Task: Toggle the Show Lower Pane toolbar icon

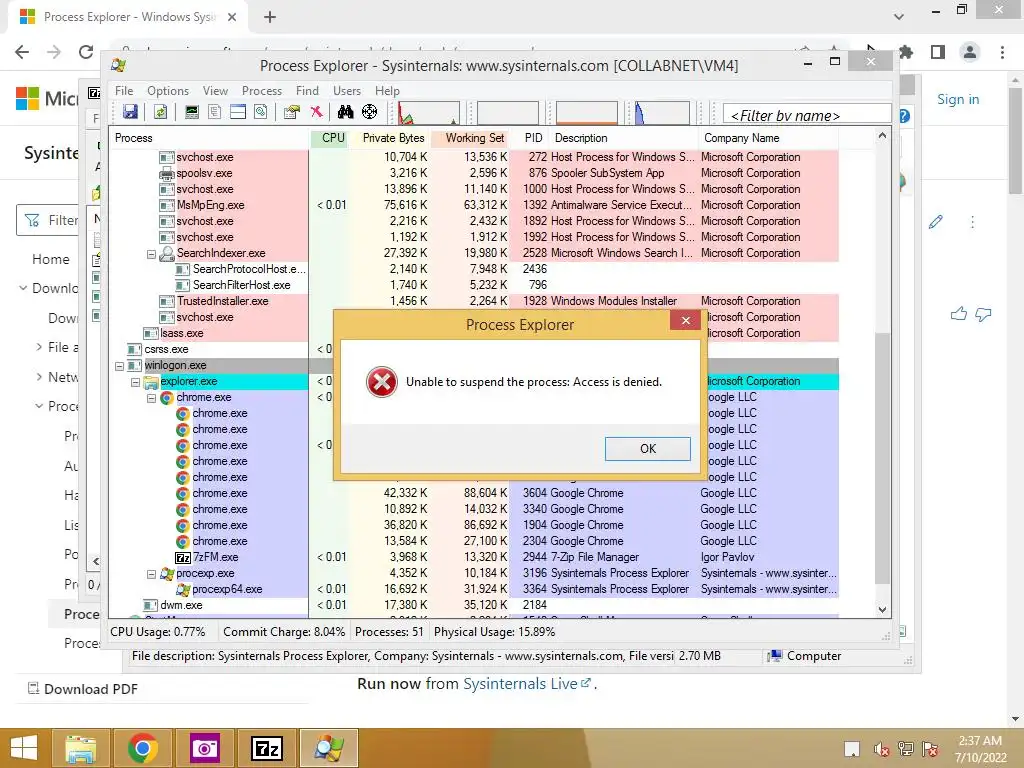Action: pos(238,112)
